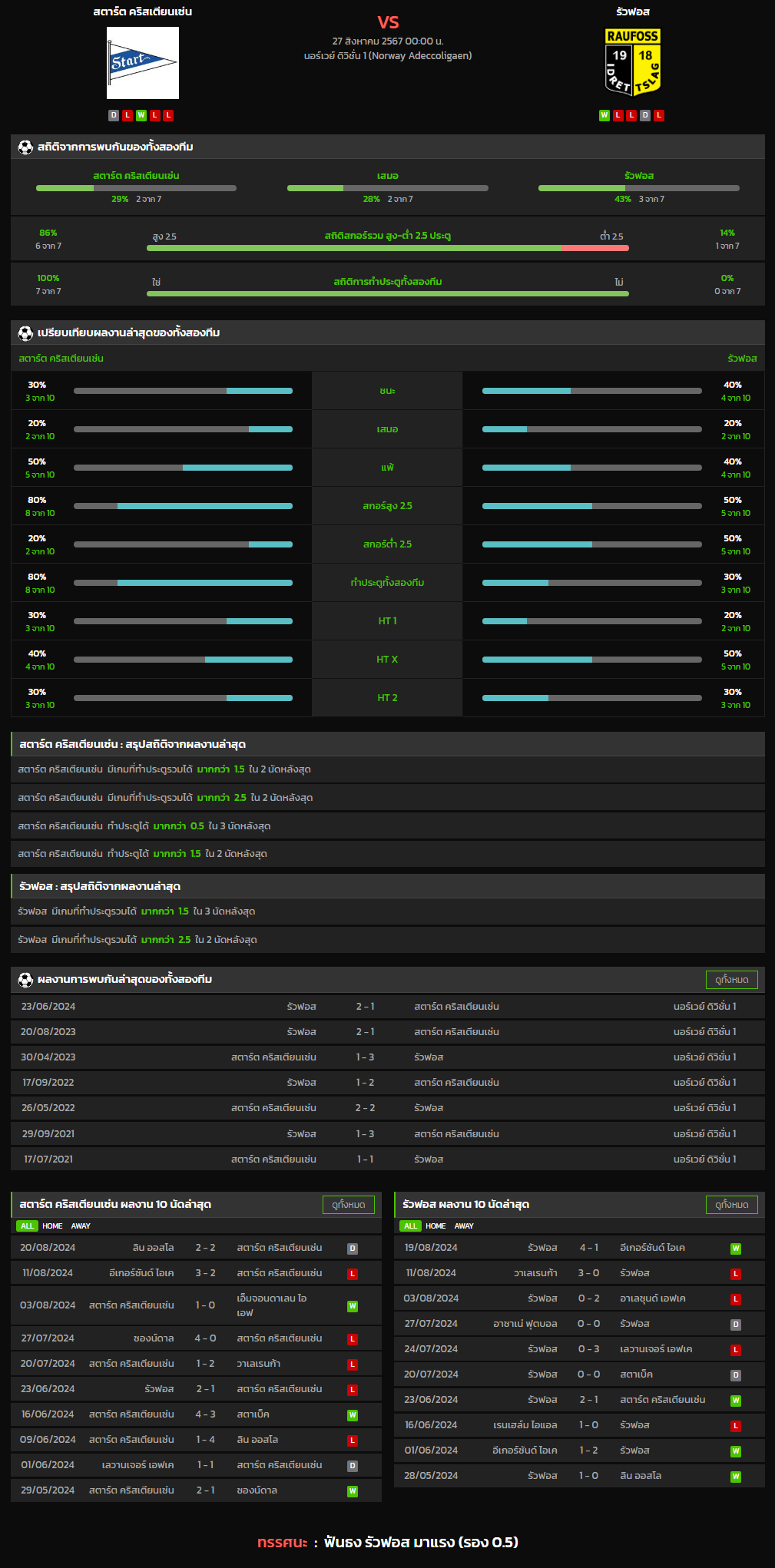Click the W badge in the 23/06/2024 Raufoss row
Viewport: 775px width, 1568px height.
coord(736,1401)
